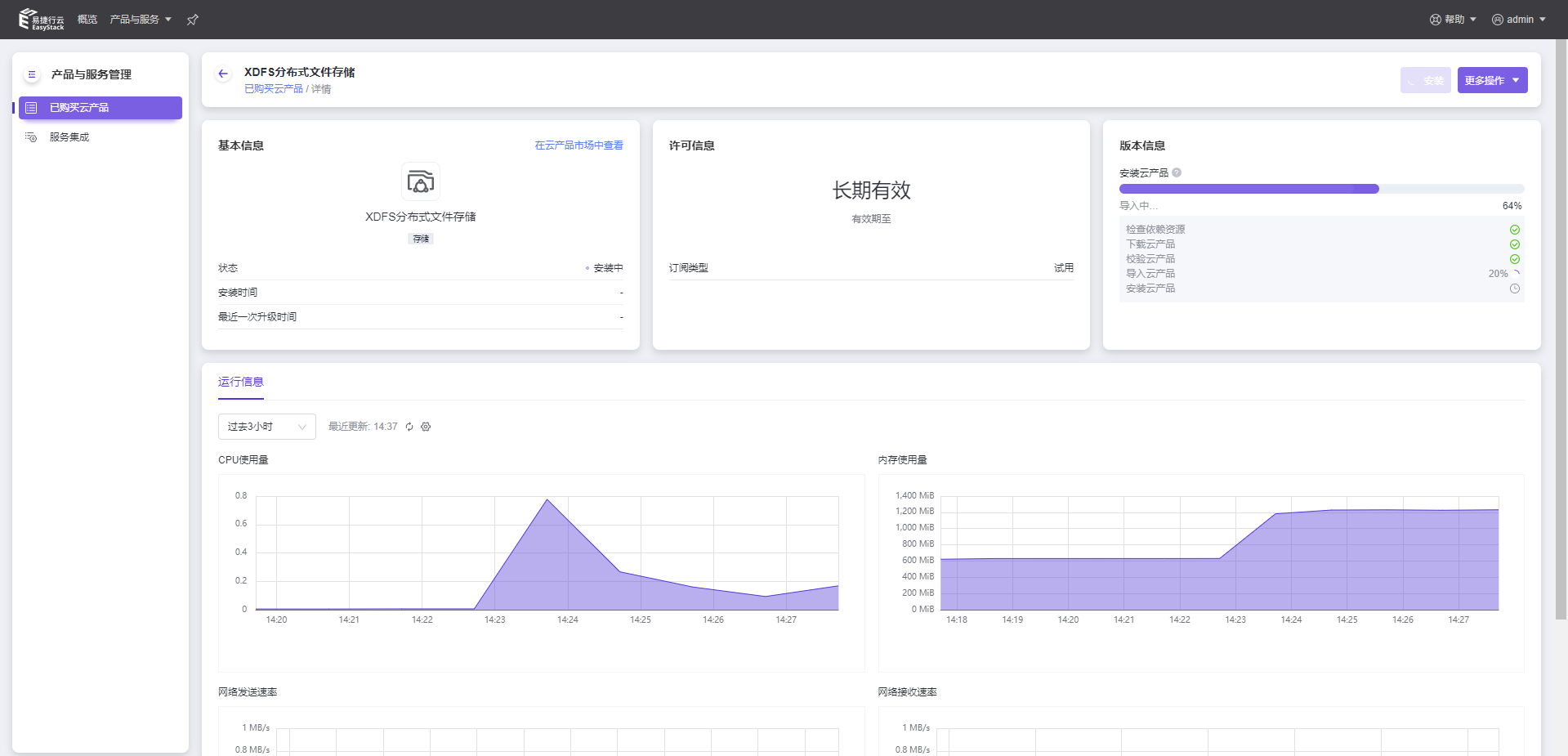The image size is (1568, 756).
Task: Click the XDFS storage product icon
Action: [x=421, y=181]
